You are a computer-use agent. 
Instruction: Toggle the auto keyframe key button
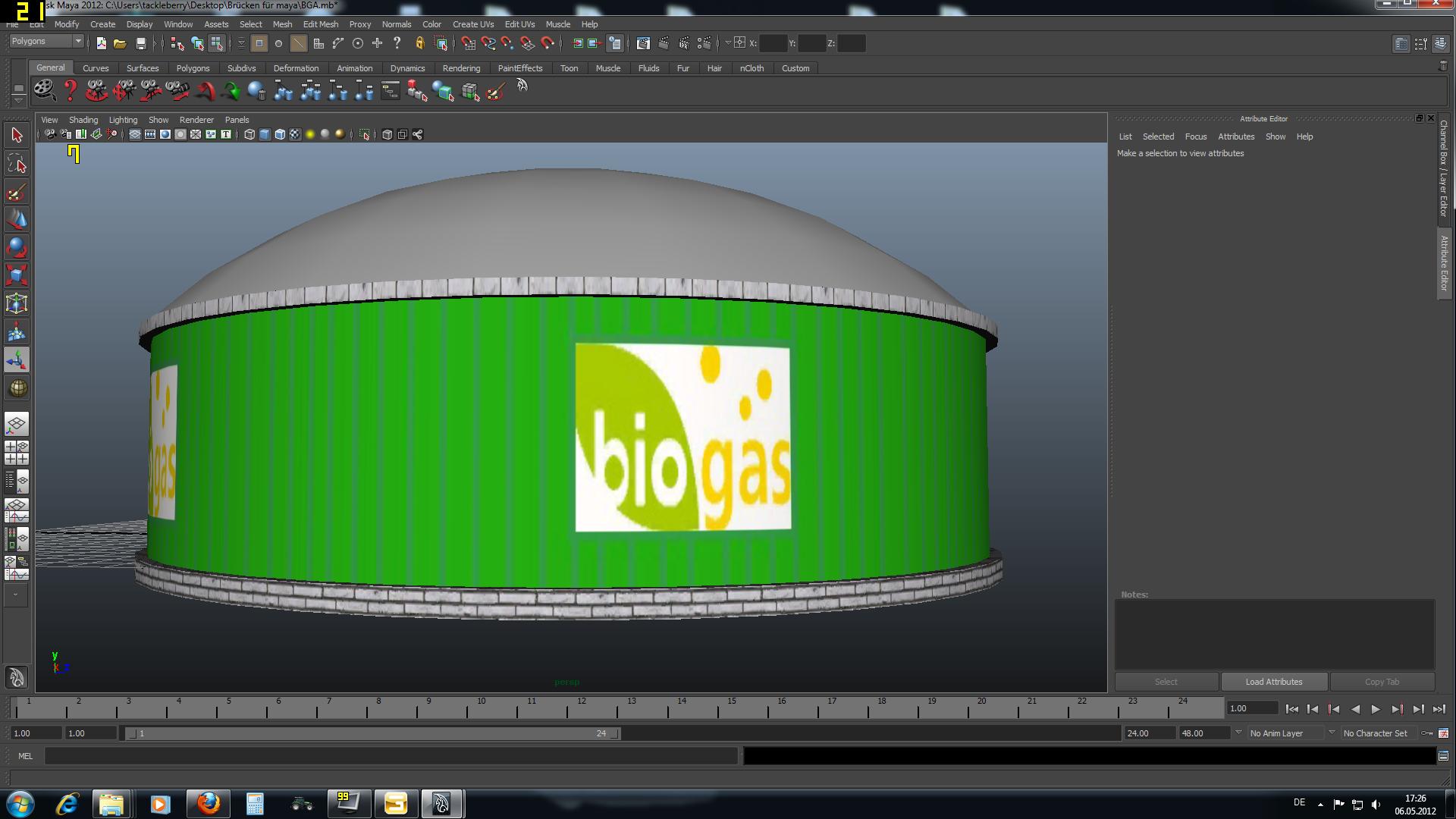pyautogui.click(x=1427, y=733)
